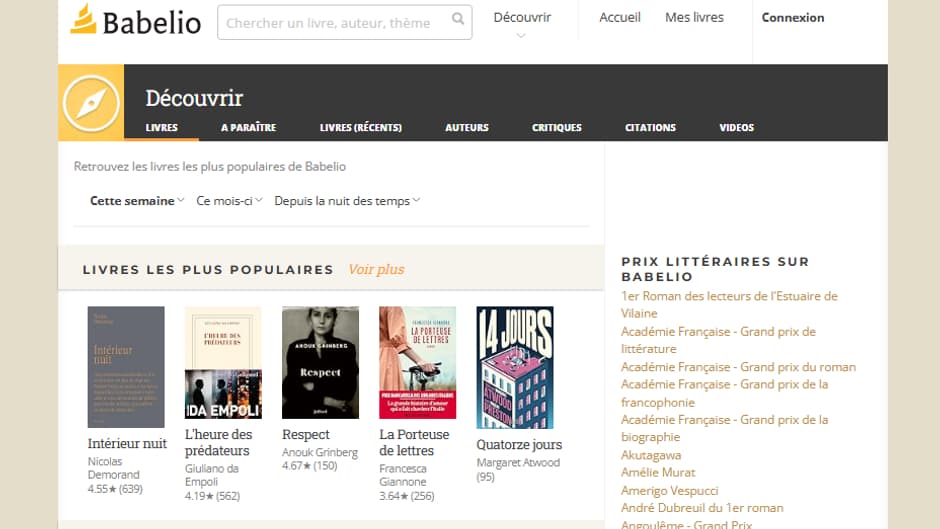The width and height of the screenshot is (940, 529).
Task: Open Mes livres in top navigation
Action: pos(694,18)
